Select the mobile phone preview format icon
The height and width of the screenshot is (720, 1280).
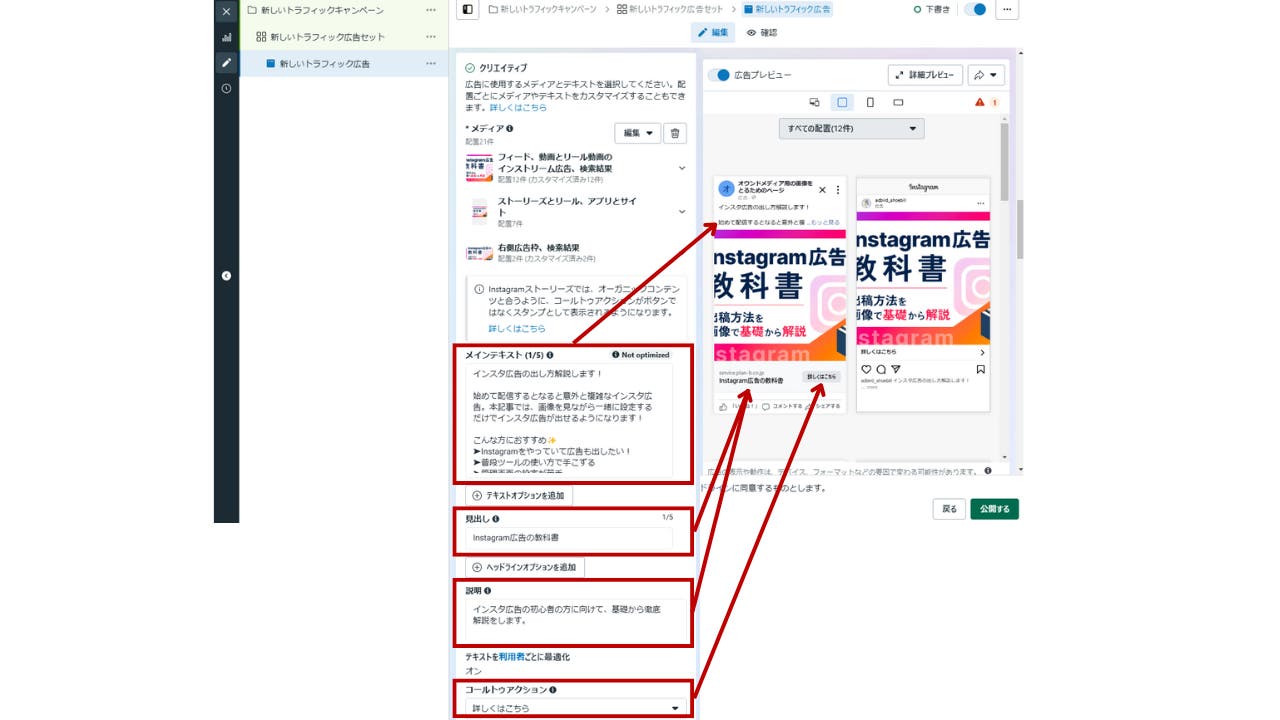pyautogui.click(x=869, y=102)
